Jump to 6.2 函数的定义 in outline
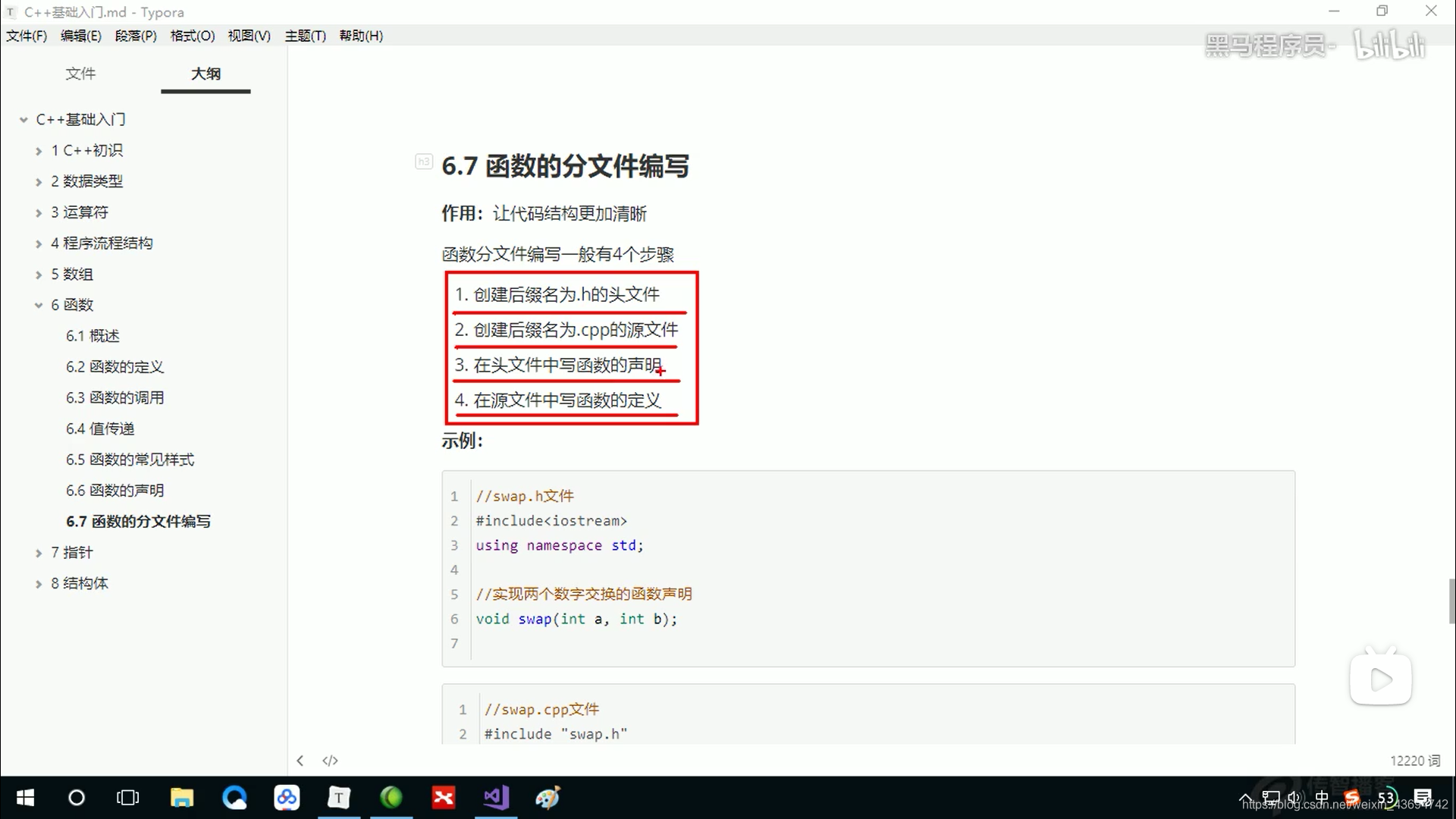The height and width of the screenshot is (819, 1456). point(115,367)
